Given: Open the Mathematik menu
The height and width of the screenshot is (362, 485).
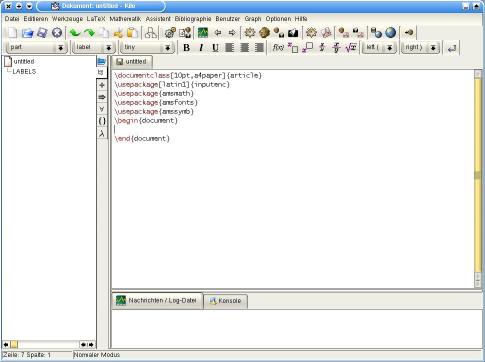Looking at the screenshot, I should tap(125, 19).
